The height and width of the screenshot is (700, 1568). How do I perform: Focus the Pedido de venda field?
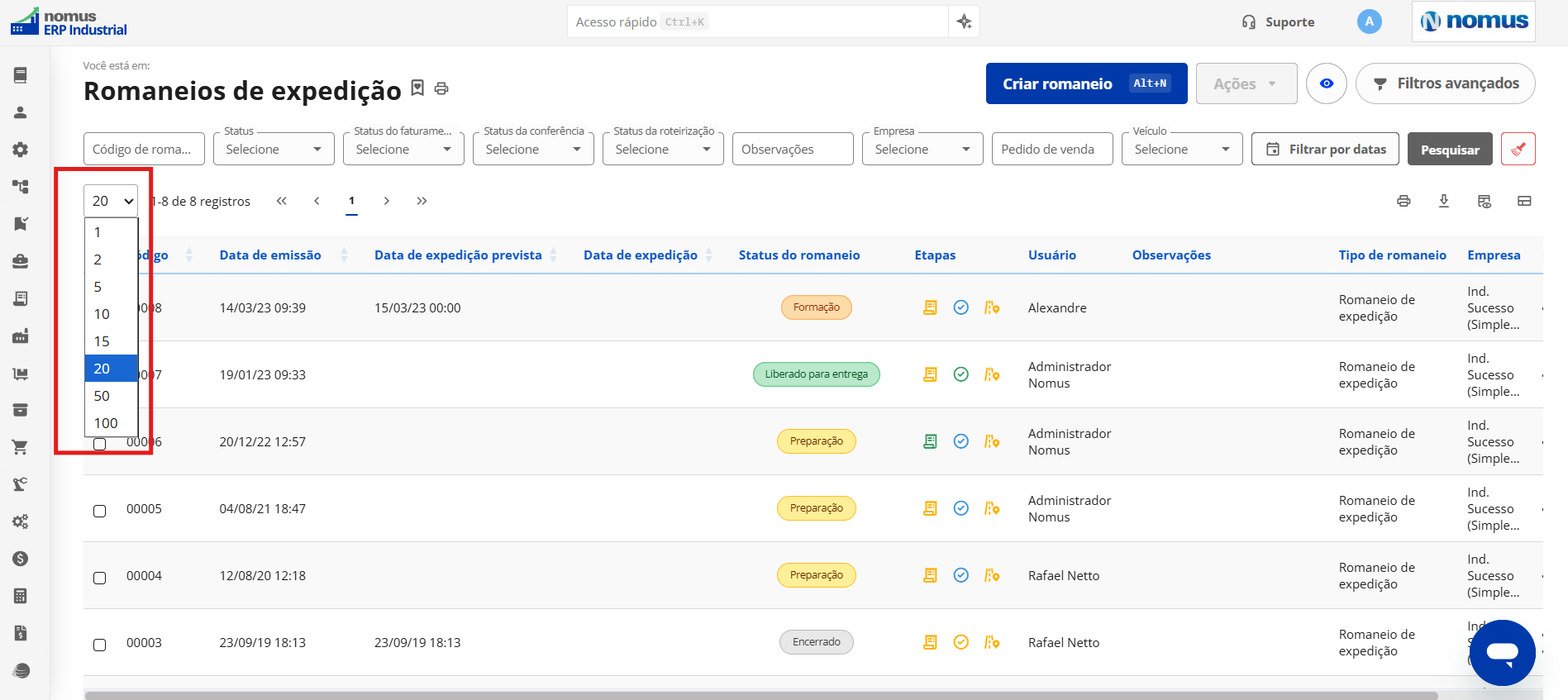click(1052, 149)
